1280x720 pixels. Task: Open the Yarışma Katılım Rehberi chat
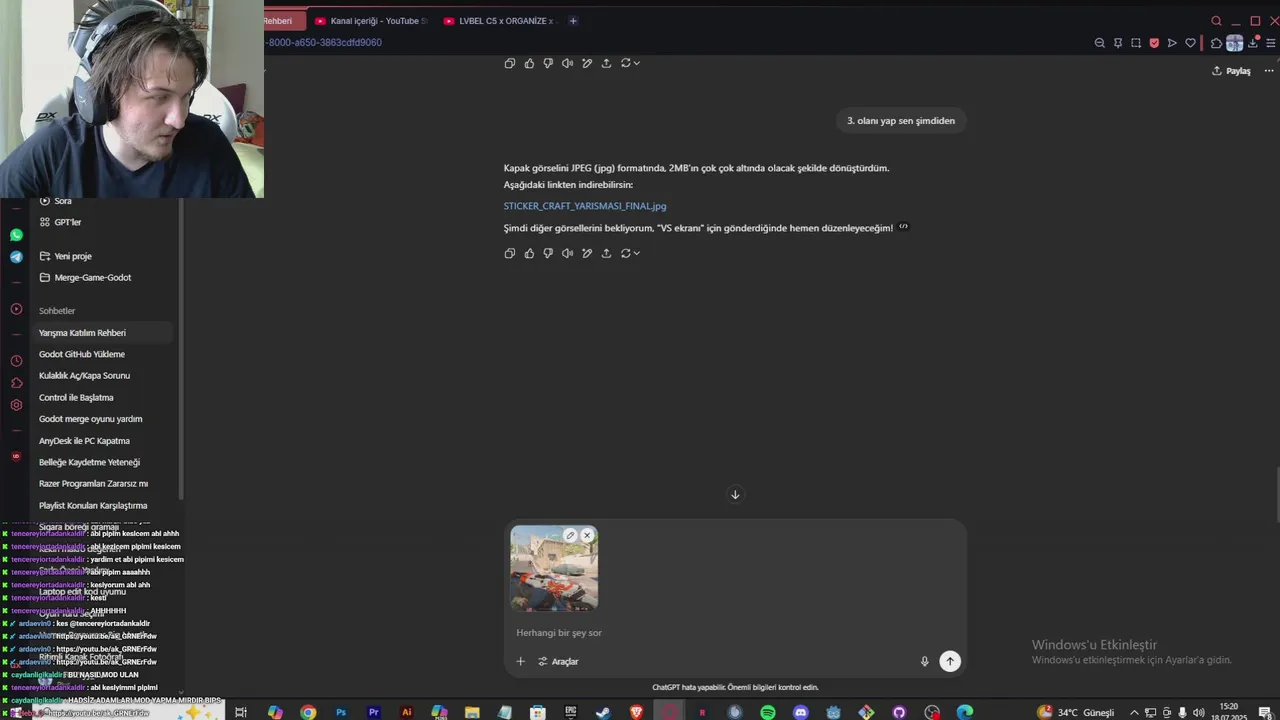coord(104,333)
